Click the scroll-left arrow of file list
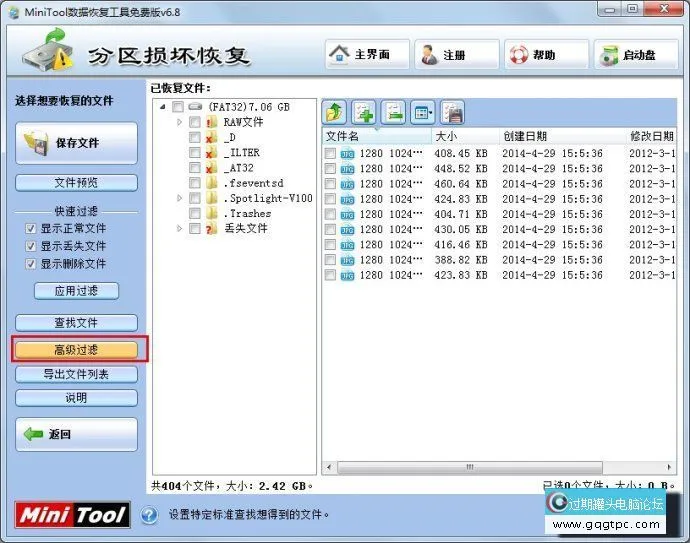690x543 pixels. point(329,467)
